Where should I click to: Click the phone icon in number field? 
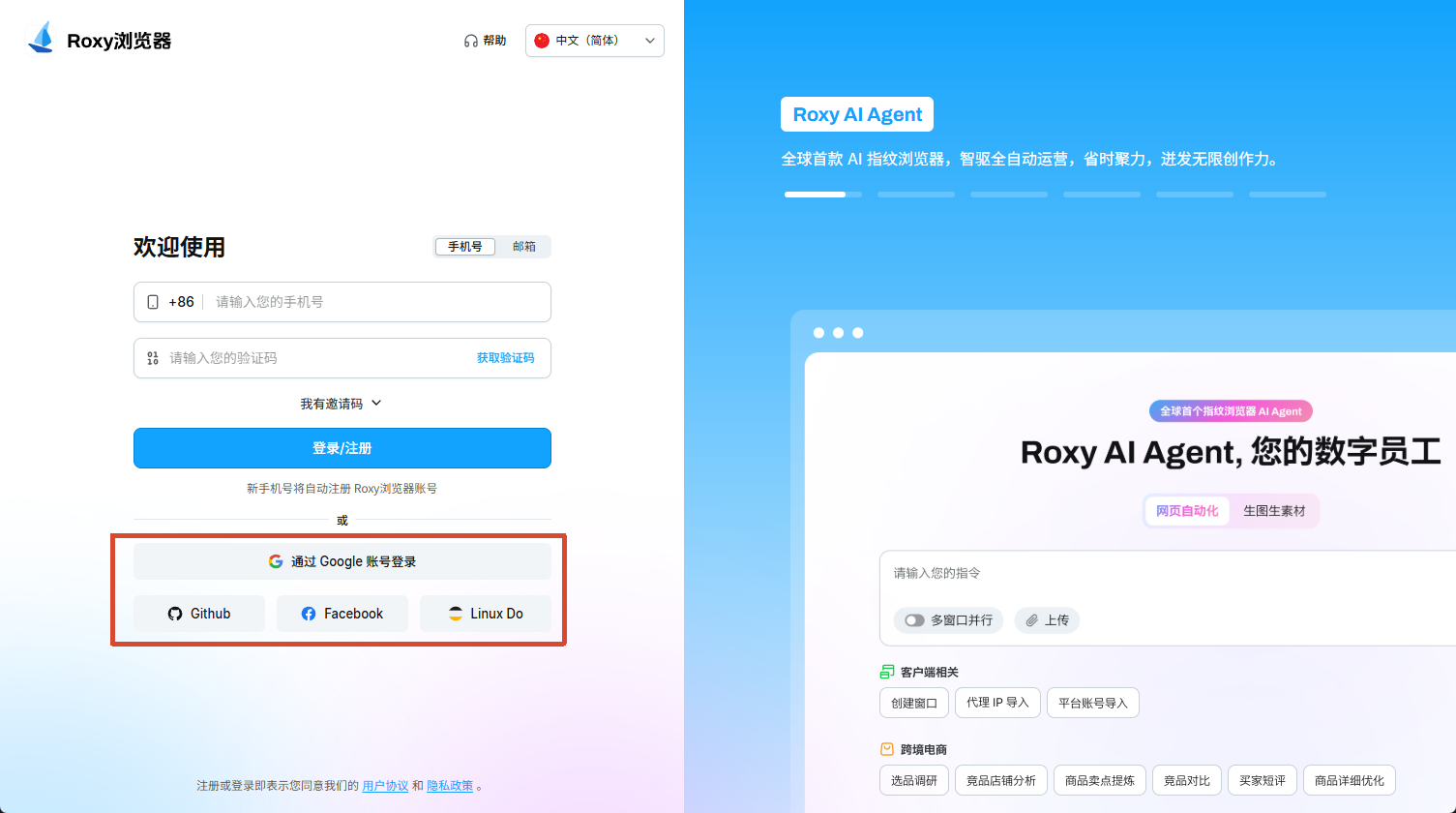(153, 302)
